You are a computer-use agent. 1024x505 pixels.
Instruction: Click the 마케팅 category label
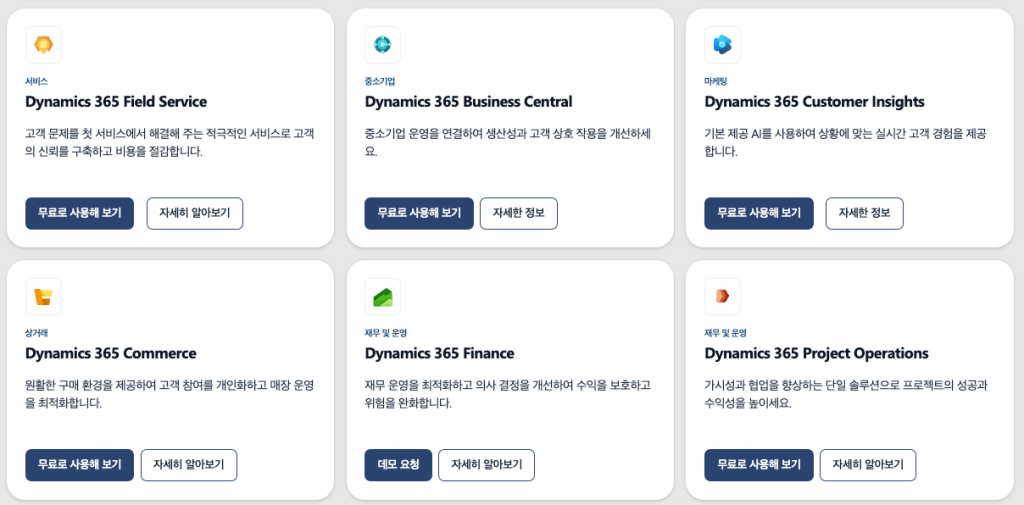coord(716,82)
